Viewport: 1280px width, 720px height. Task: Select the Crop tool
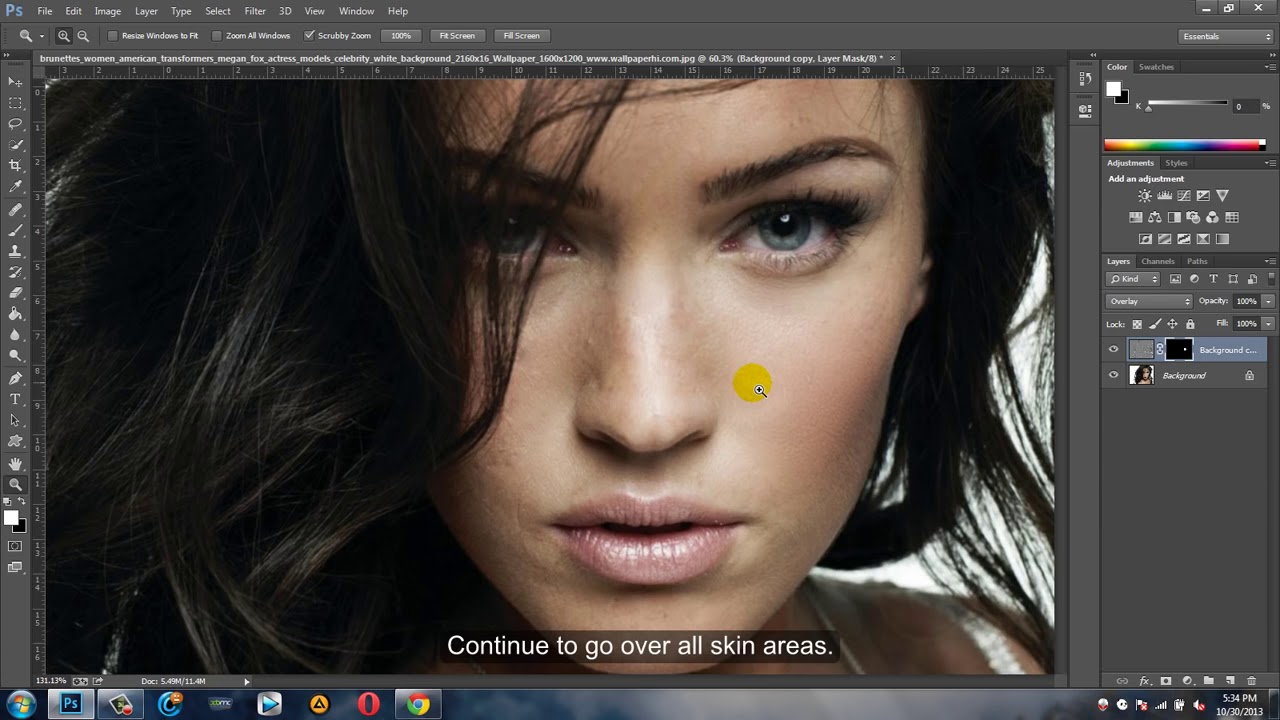[15, 166]
